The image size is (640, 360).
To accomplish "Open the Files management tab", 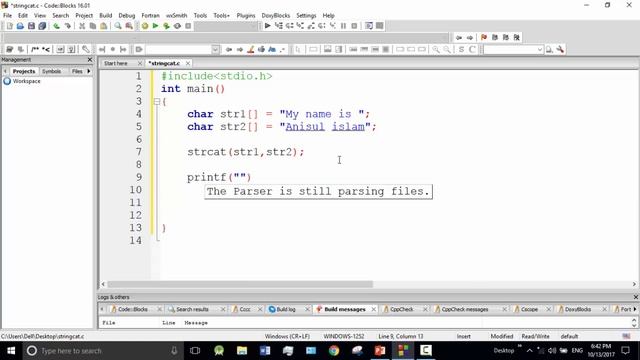I will [77, 71].
